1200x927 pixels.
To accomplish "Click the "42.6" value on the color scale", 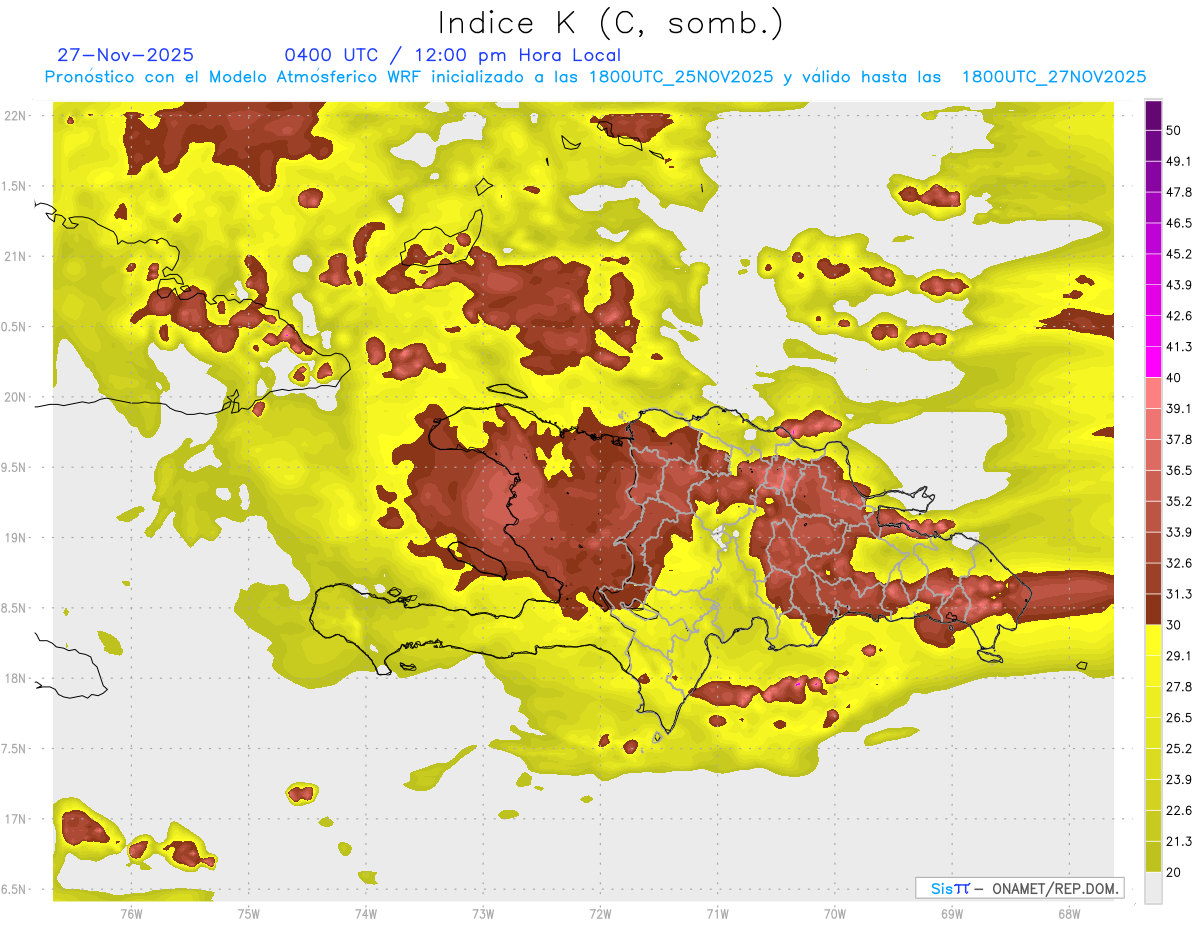I will coord(1180,316).
